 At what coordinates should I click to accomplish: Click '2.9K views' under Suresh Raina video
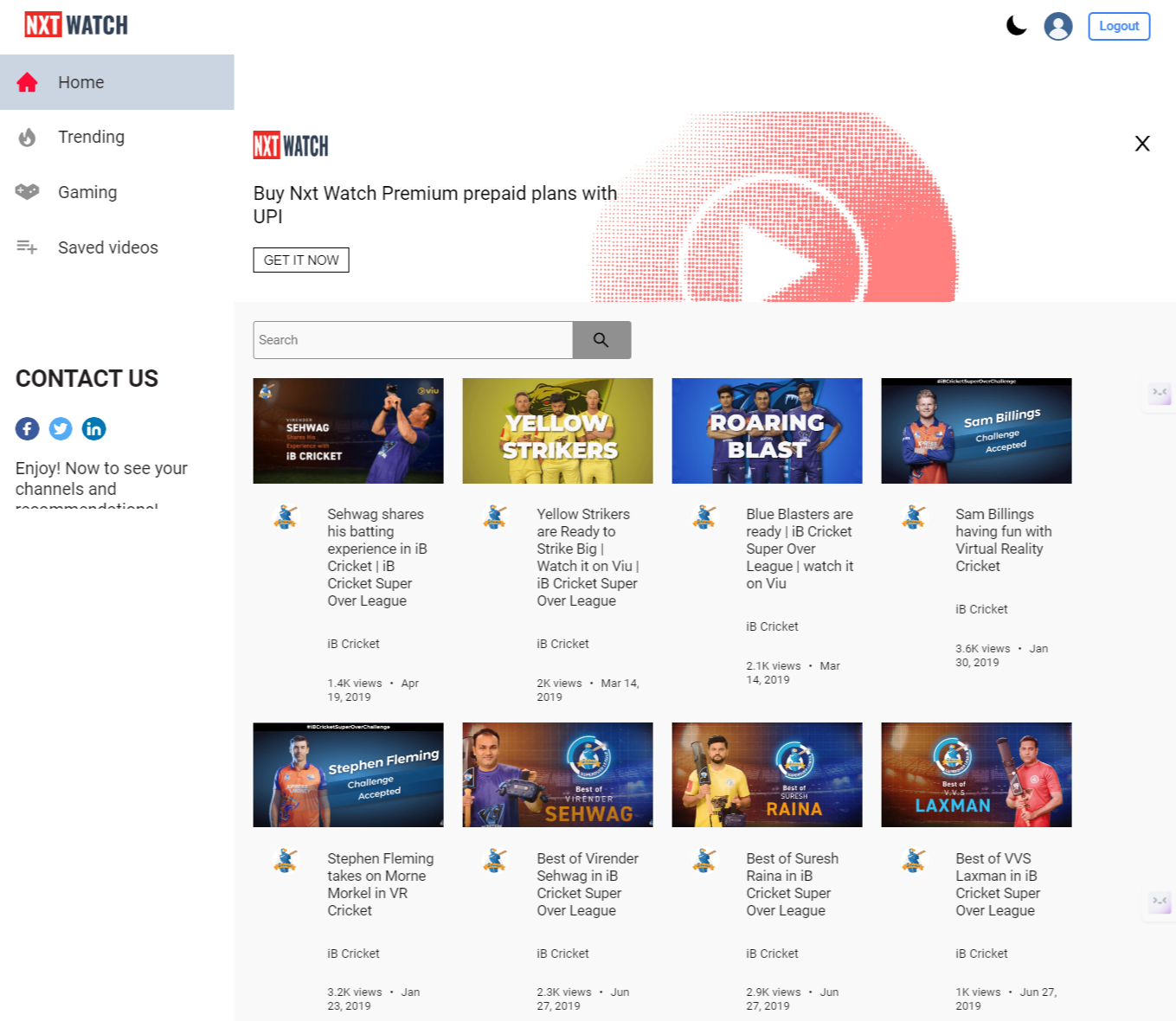774,992
